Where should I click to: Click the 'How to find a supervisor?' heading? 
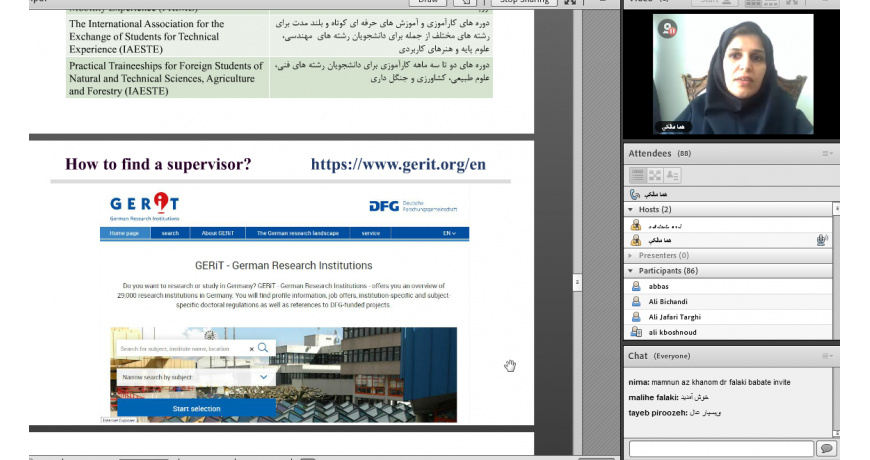[158, 164]
